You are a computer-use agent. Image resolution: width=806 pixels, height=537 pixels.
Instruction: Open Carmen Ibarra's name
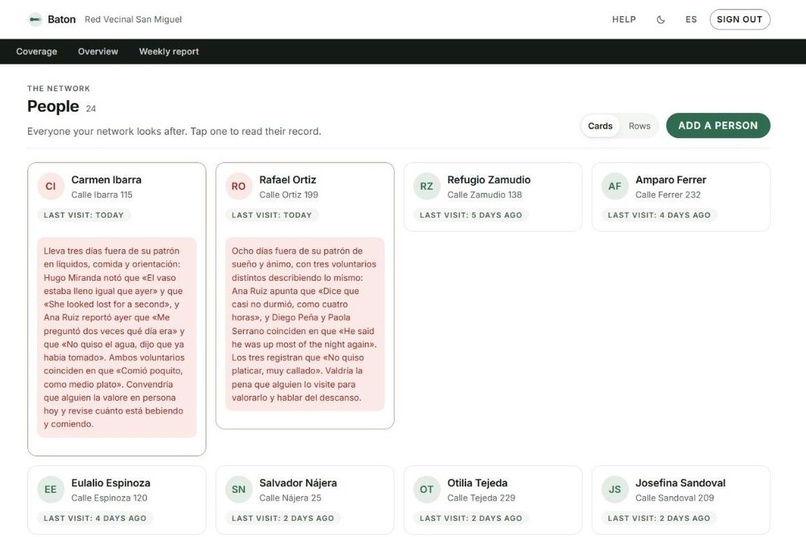coord(106,180)
